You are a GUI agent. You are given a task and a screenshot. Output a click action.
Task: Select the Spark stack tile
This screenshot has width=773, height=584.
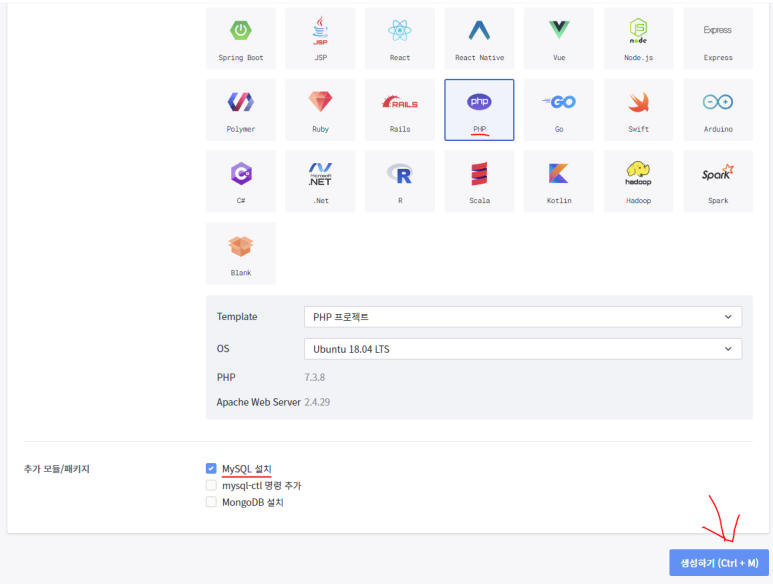click(x=718, y=181)
